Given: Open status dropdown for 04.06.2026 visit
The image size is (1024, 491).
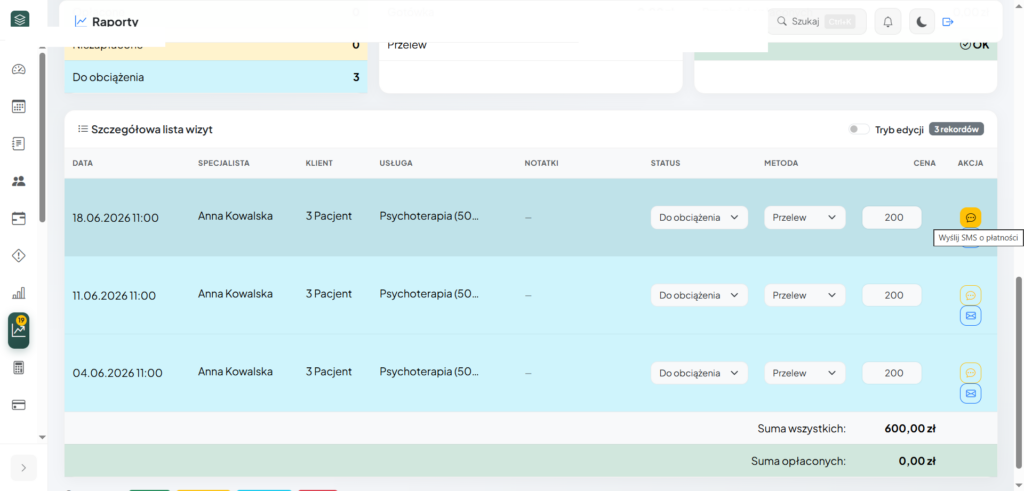Looking at the screenshot, I should coord(699,373).
